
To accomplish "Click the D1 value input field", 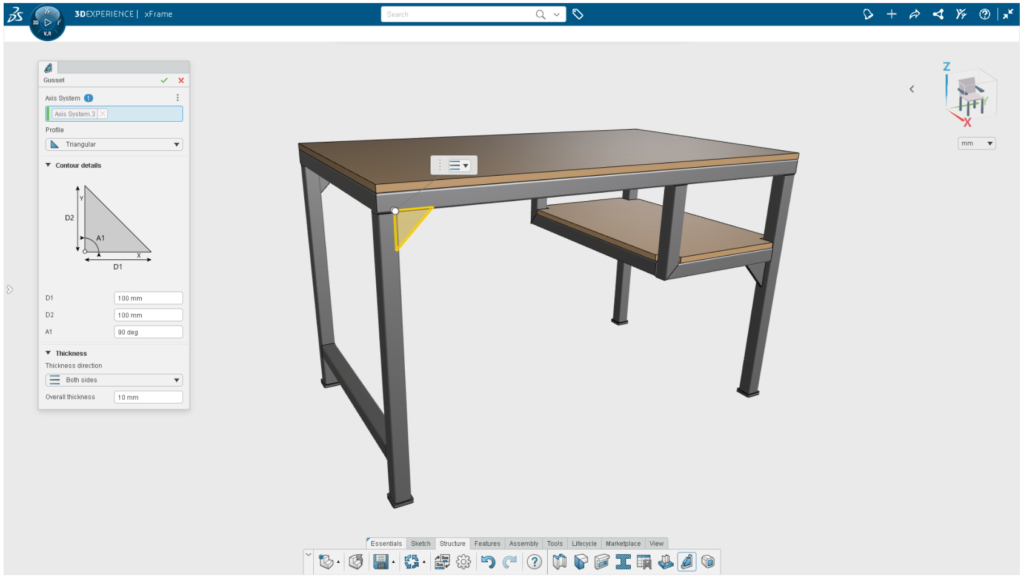I will [x=148, y=298].
